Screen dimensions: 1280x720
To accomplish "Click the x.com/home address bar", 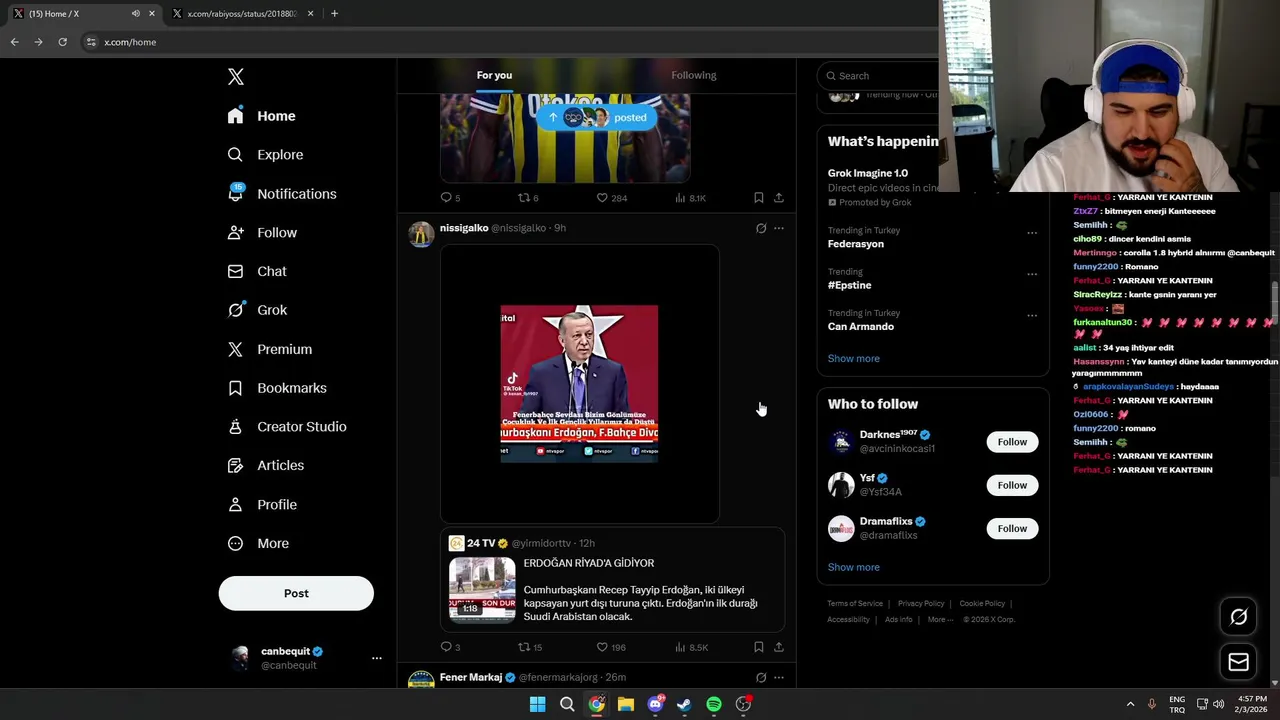I will (x=510, y=42).
